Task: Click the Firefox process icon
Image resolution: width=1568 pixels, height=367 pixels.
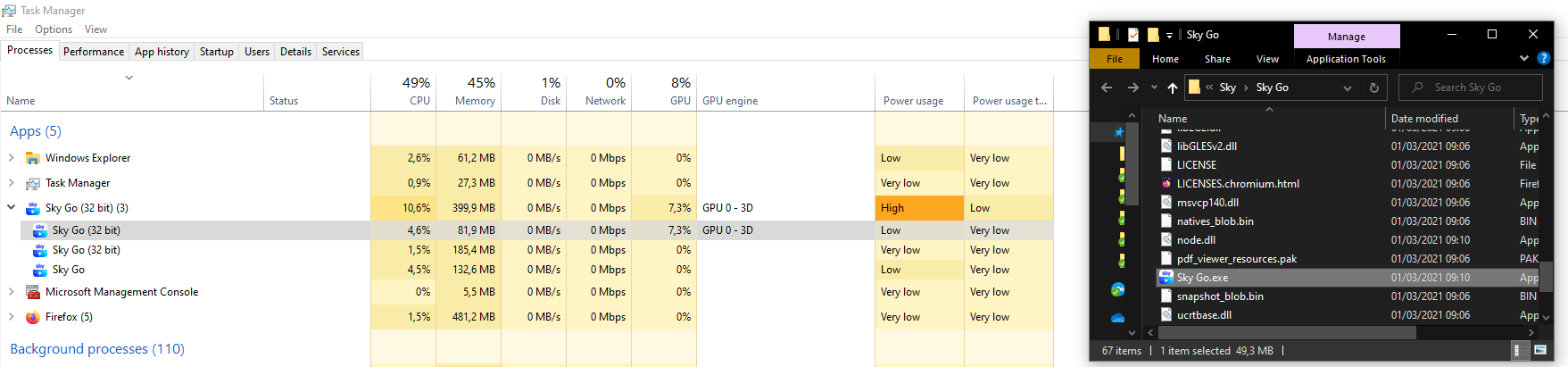Action: pos(33,317)
